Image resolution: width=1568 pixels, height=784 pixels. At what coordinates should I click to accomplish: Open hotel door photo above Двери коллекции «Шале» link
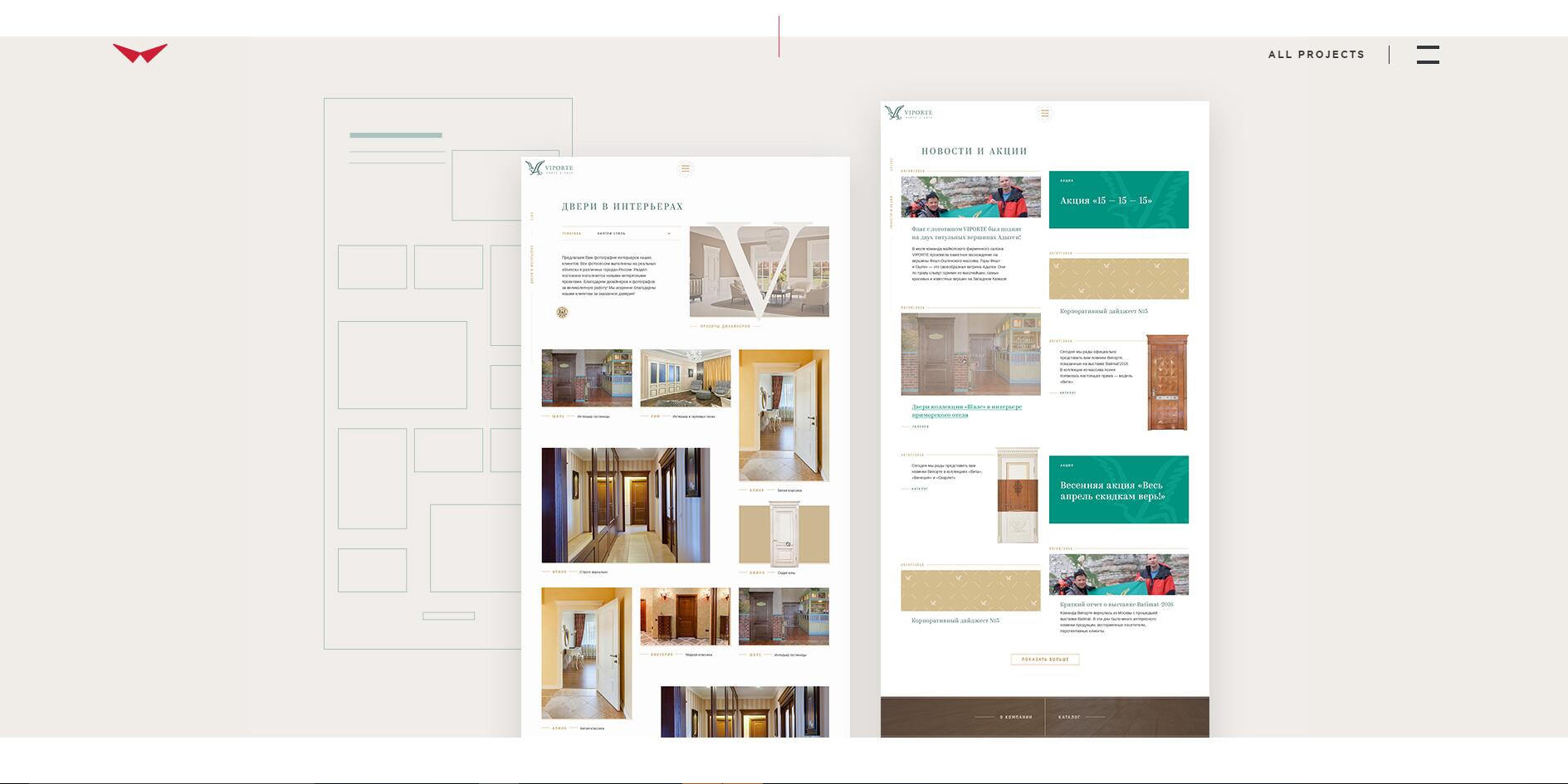(x=970, y=353)
